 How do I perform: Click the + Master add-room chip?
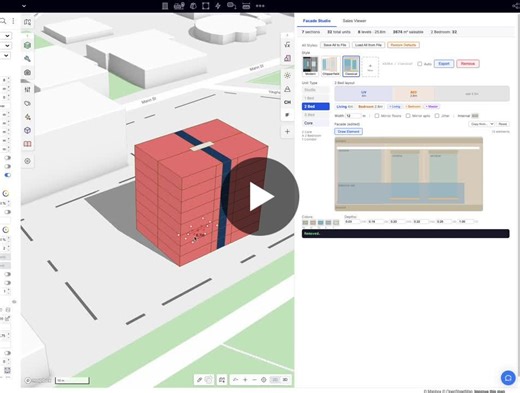click(x=432, y=106)
